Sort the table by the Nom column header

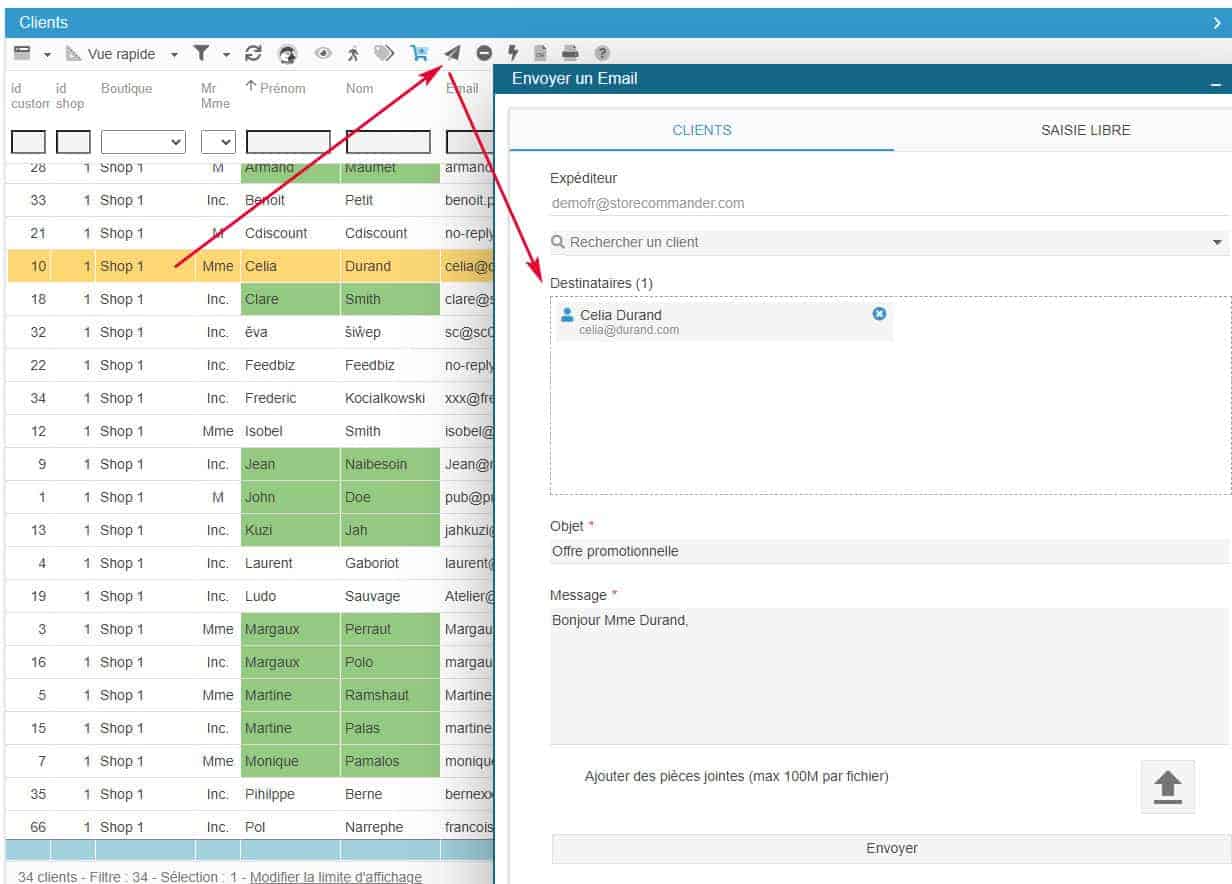[360, 88]
